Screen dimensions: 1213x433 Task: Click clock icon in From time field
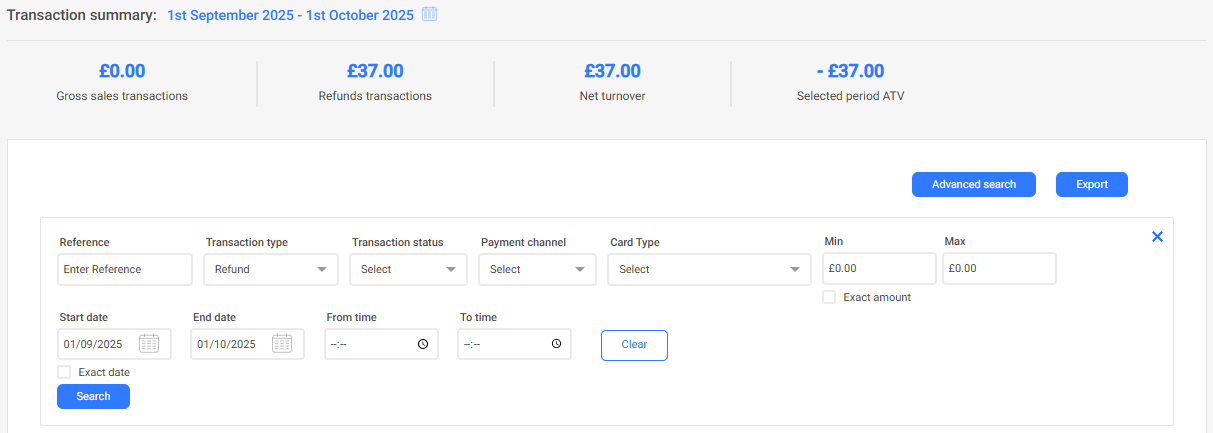(423, 344)
